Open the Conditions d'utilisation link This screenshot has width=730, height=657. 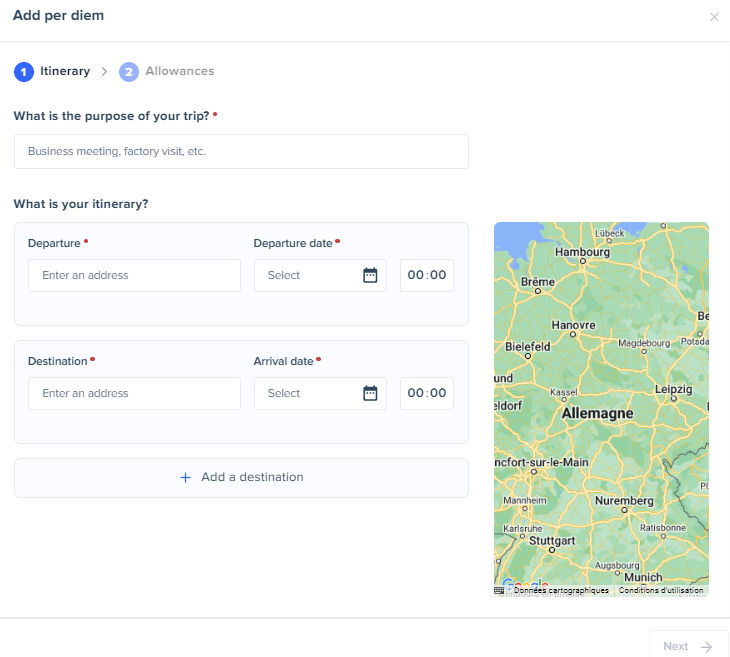pyautogui.click(x=661, y=591)
